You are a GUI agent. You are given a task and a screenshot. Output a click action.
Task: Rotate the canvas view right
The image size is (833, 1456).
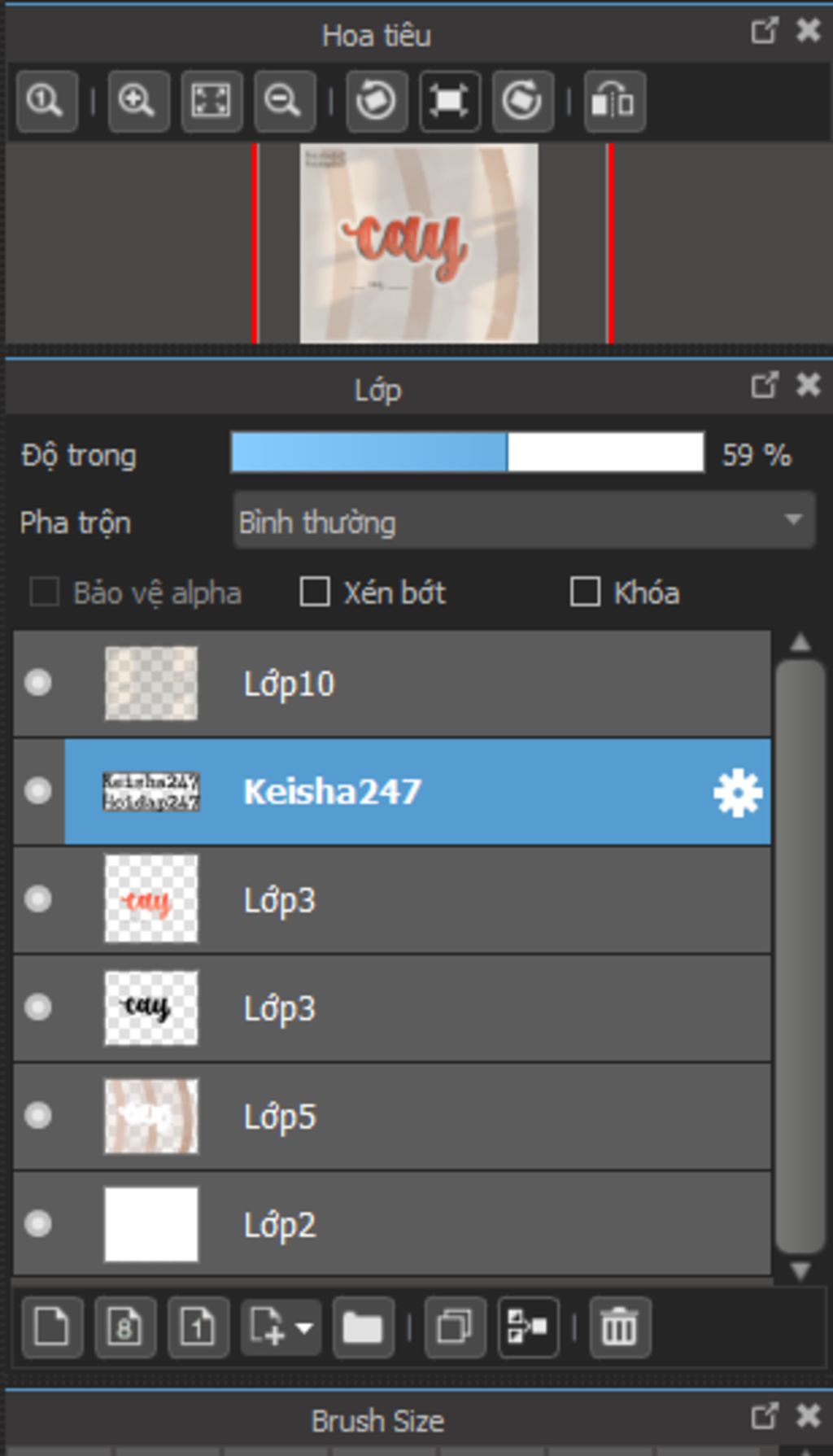[x=522, y=101]
